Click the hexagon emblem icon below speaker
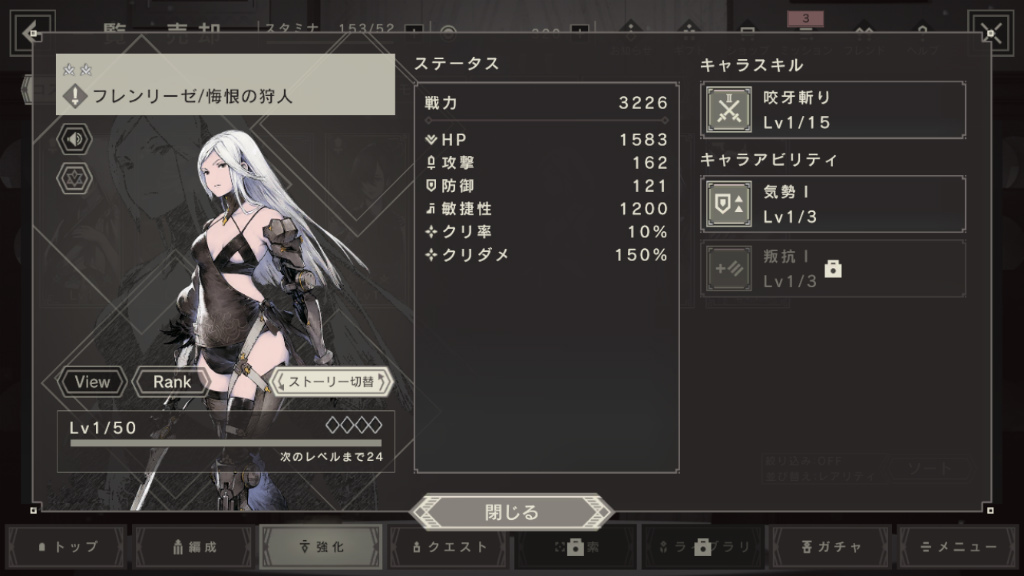This screenshot has height=576, width=1024. 74,178
